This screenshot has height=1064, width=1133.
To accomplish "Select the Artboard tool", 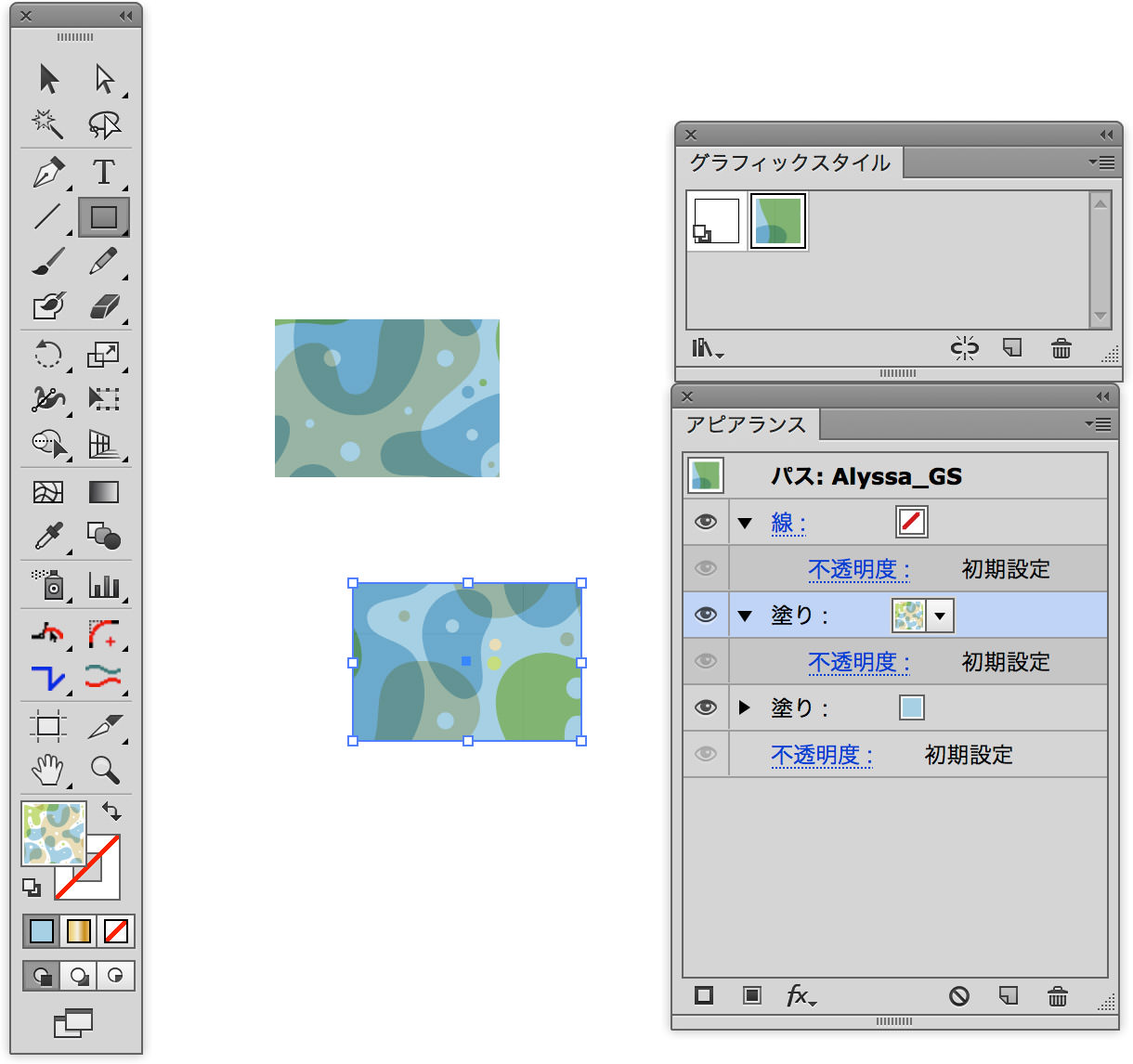I will click(x=48, y=725).
